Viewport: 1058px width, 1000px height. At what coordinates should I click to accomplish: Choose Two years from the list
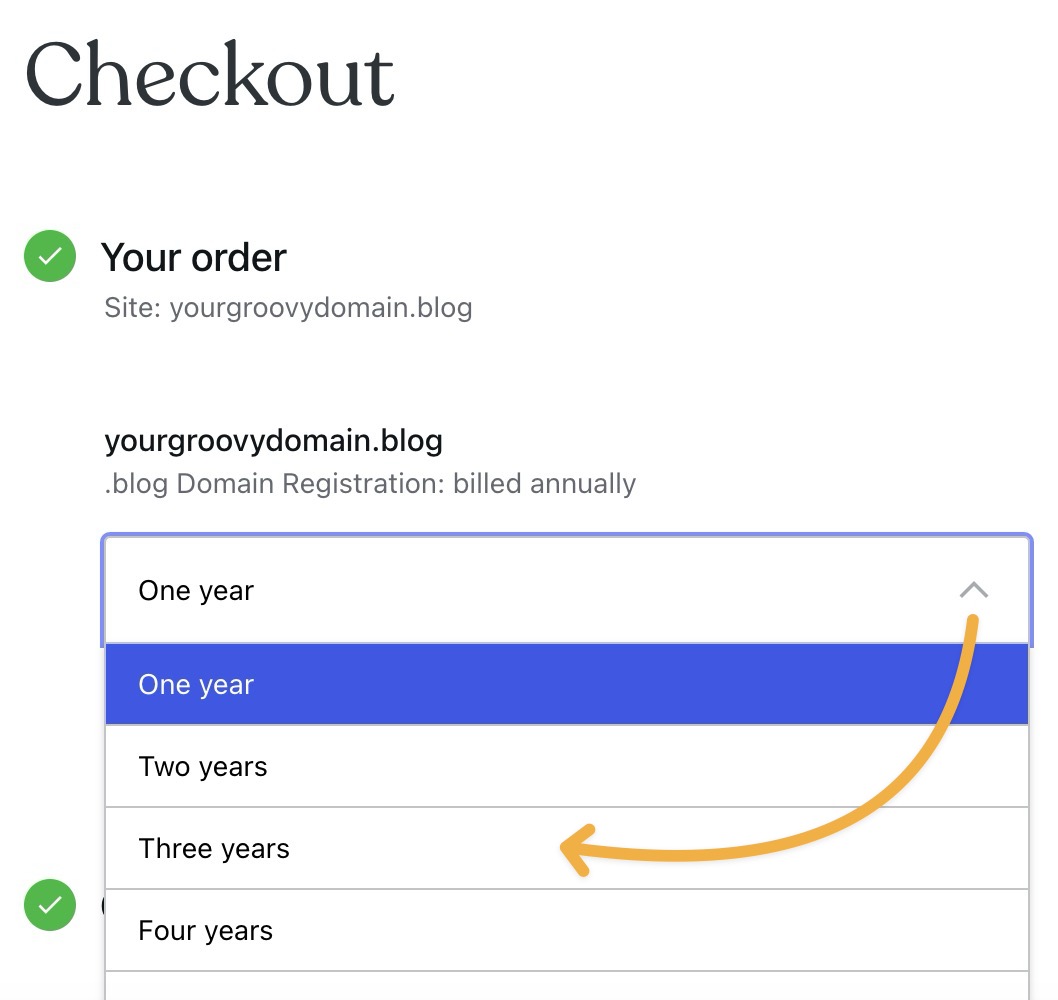(567, 766)
